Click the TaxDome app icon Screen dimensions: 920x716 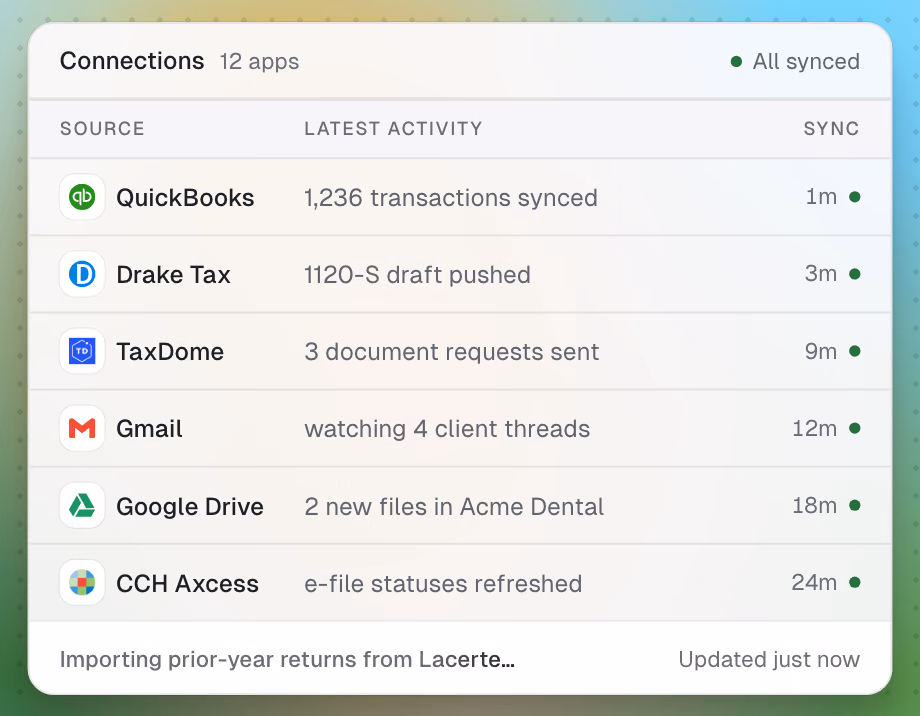tap(82, 351)
